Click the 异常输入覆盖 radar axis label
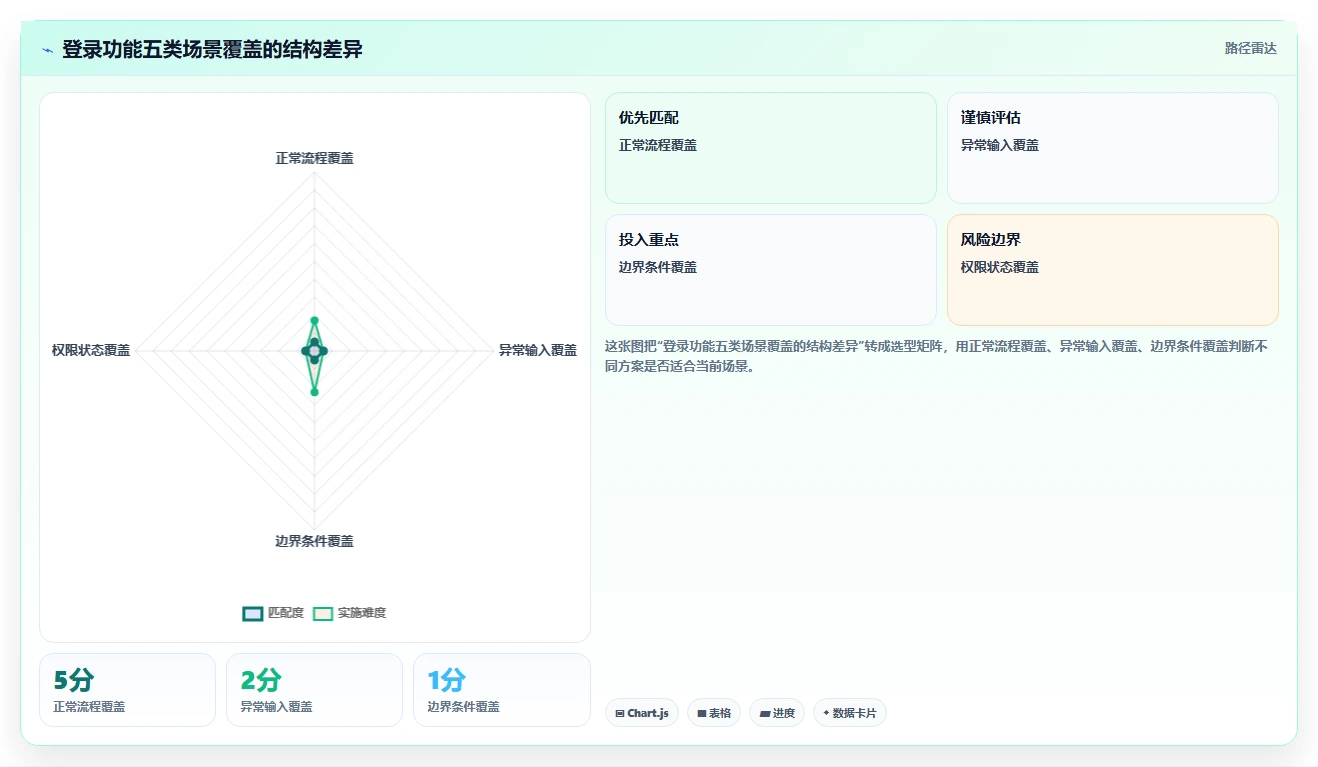 point(538,350)
